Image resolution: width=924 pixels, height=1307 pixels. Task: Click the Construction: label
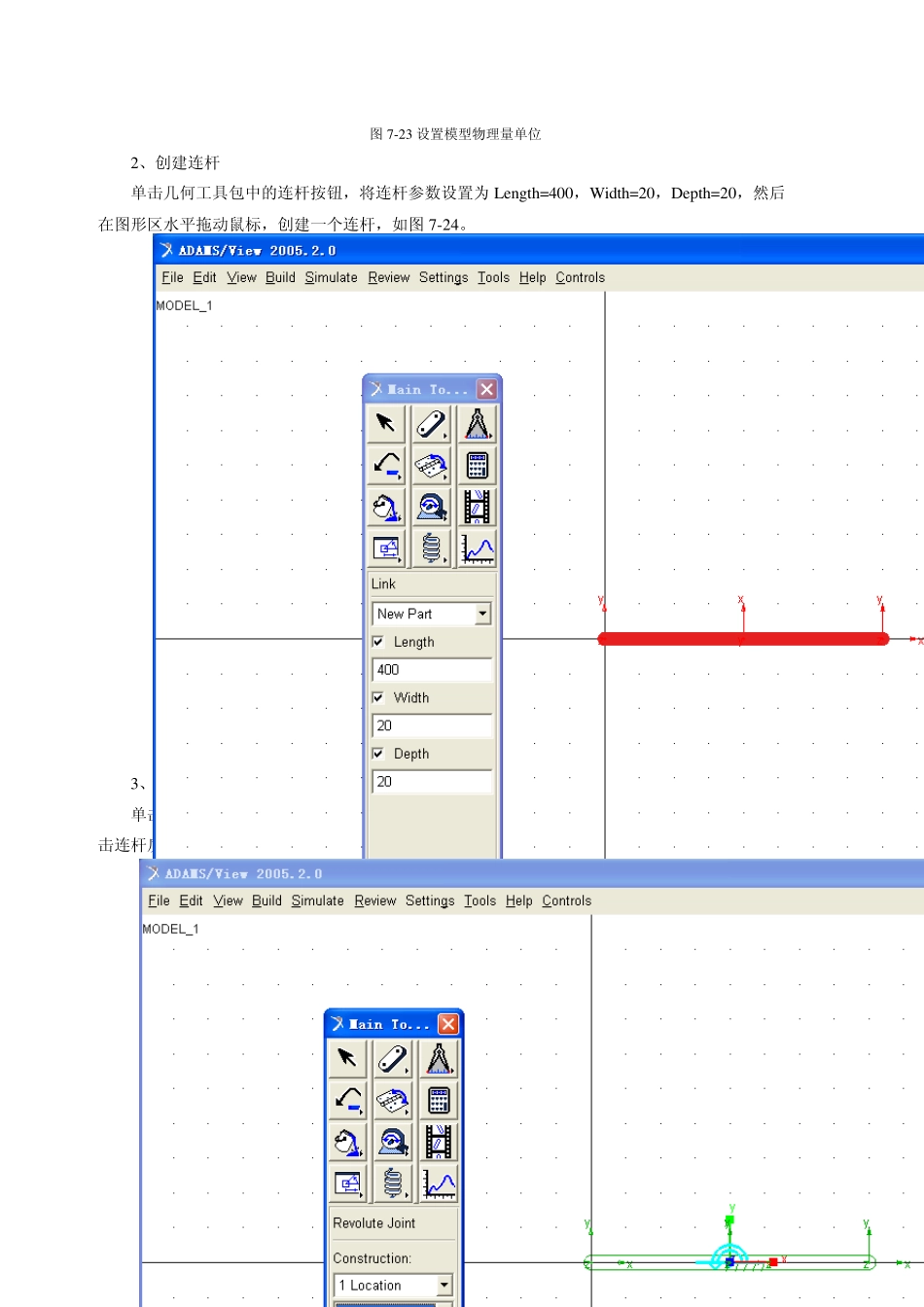click(372, 1258)
